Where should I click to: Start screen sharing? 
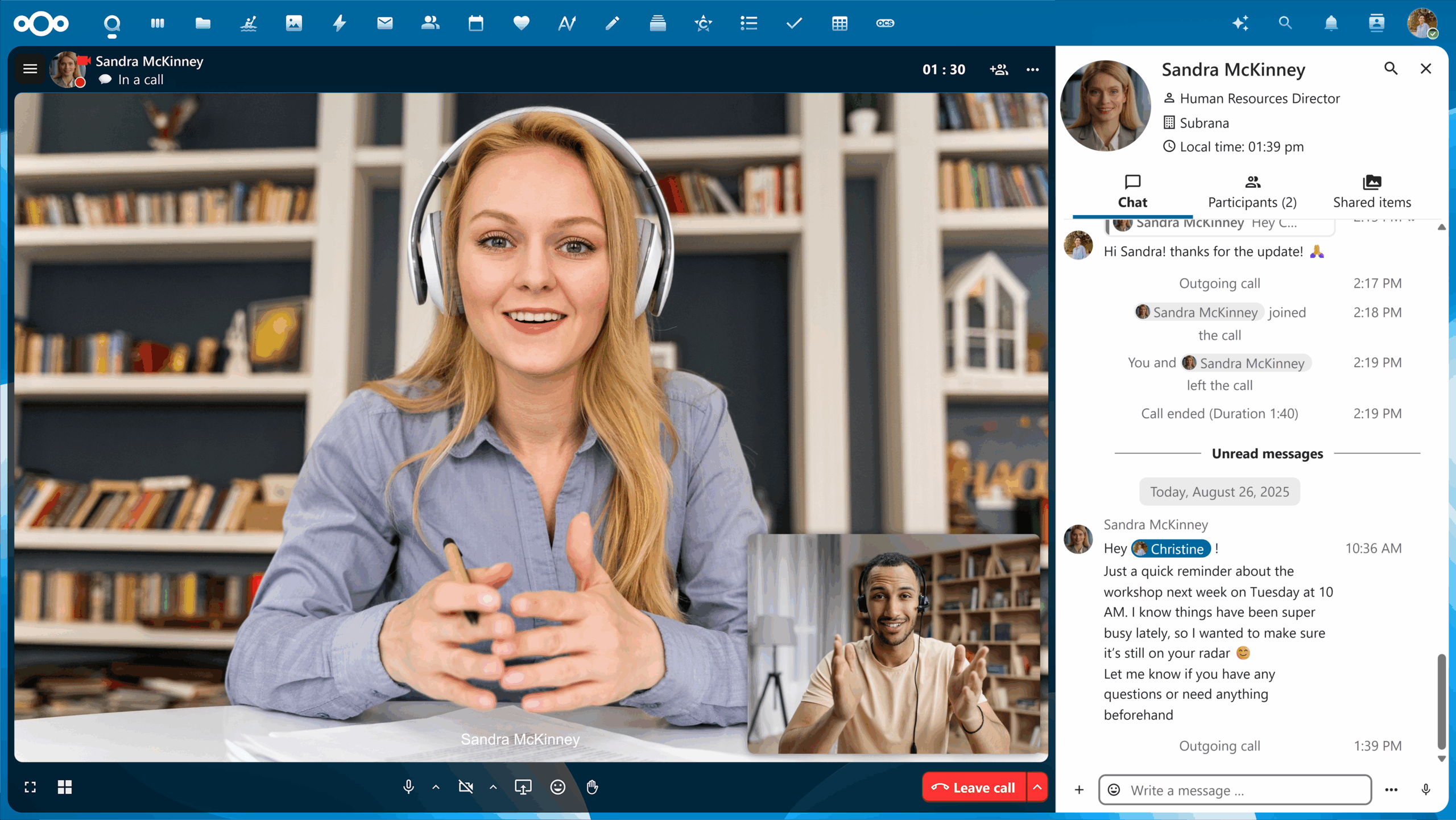tap(523, 787)
